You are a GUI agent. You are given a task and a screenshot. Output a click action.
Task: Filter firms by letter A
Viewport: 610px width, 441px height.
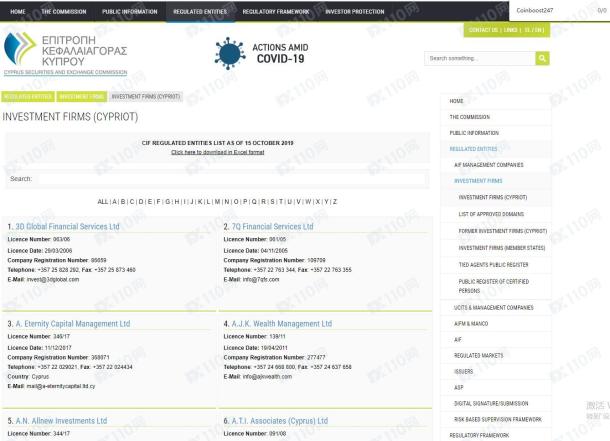pos(114,201)
